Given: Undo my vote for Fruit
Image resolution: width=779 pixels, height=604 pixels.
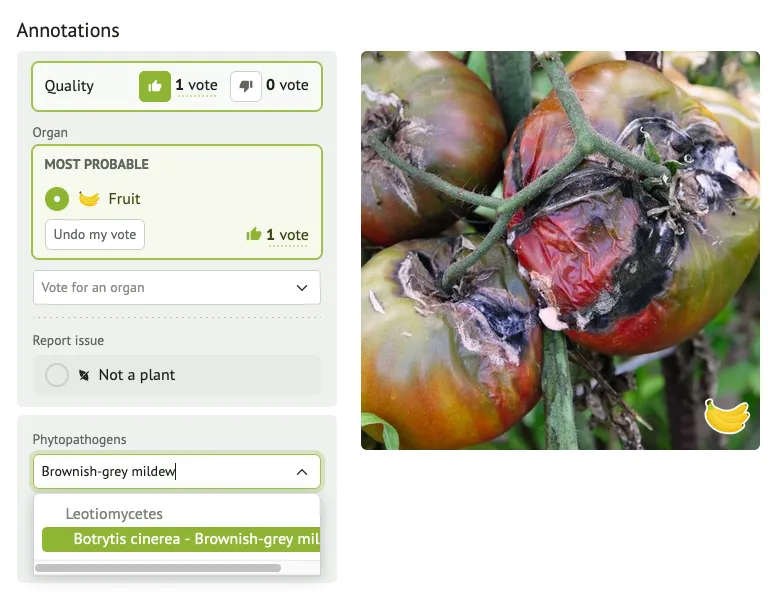Looking at the screenshot, I should (x=95, y=234).
